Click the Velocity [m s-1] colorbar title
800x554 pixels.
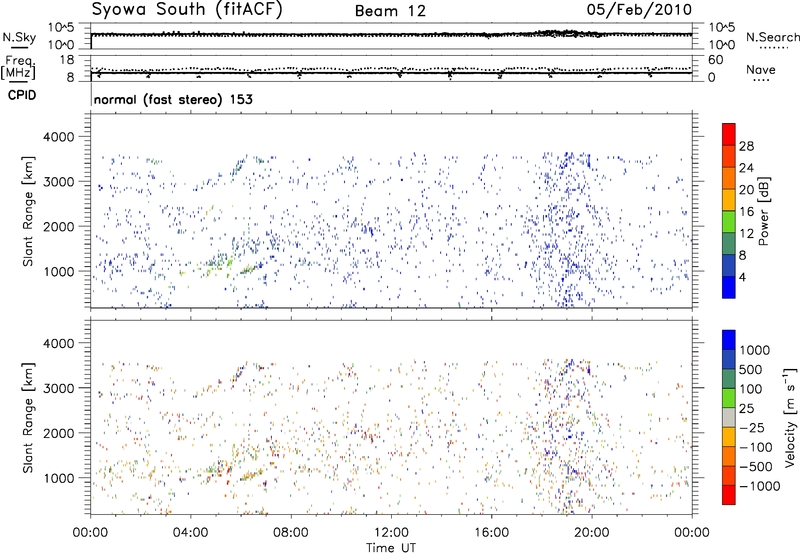point(790,417)
